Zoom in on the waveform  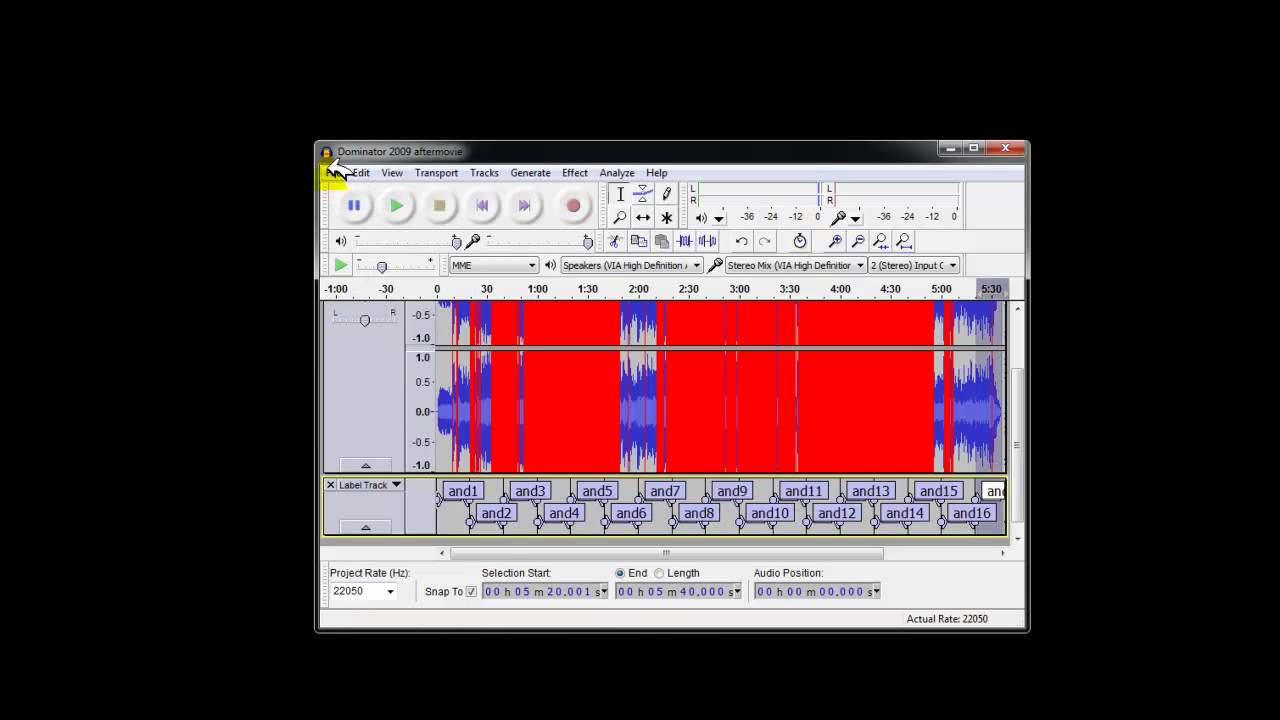click(835, 241)
